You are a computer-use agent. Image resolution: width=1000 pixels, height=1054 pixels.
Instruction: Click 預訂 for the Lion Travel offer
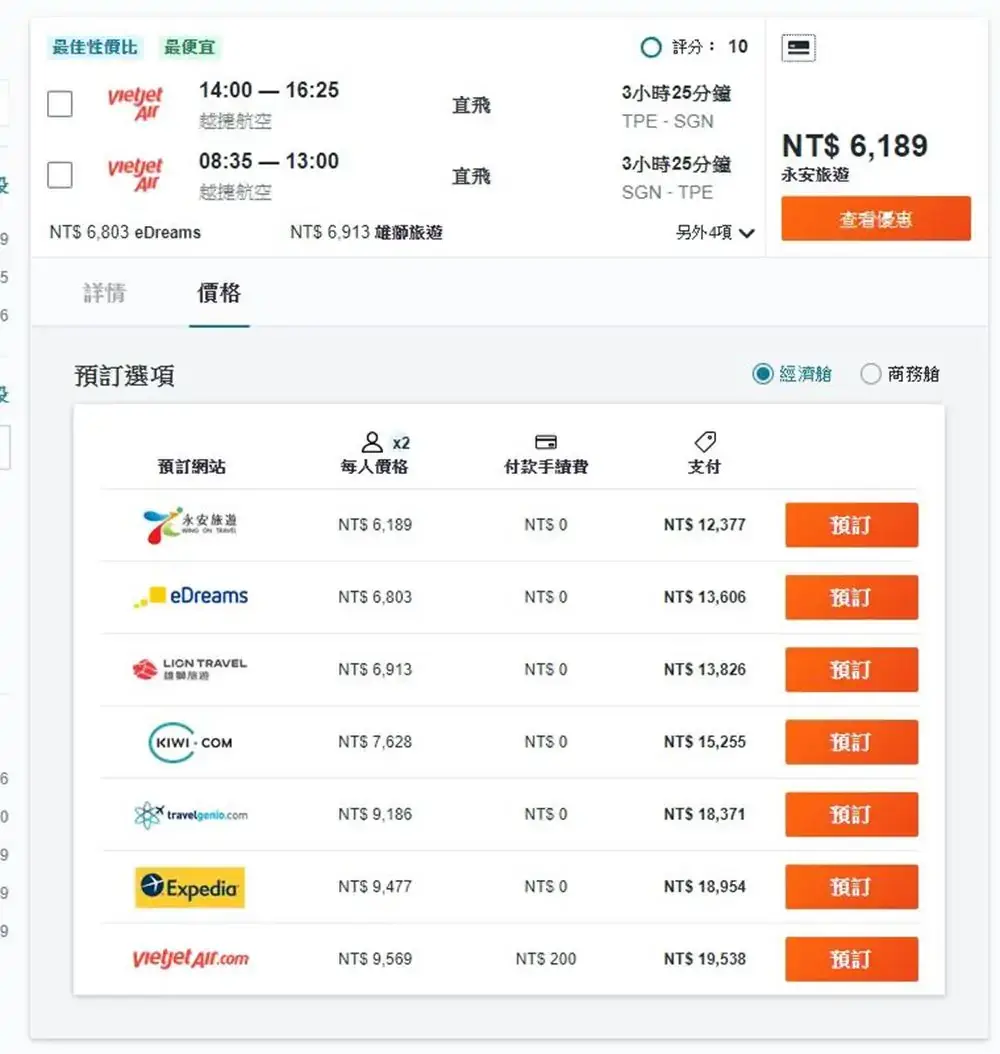pyautogui.click(x=851, y=670)
